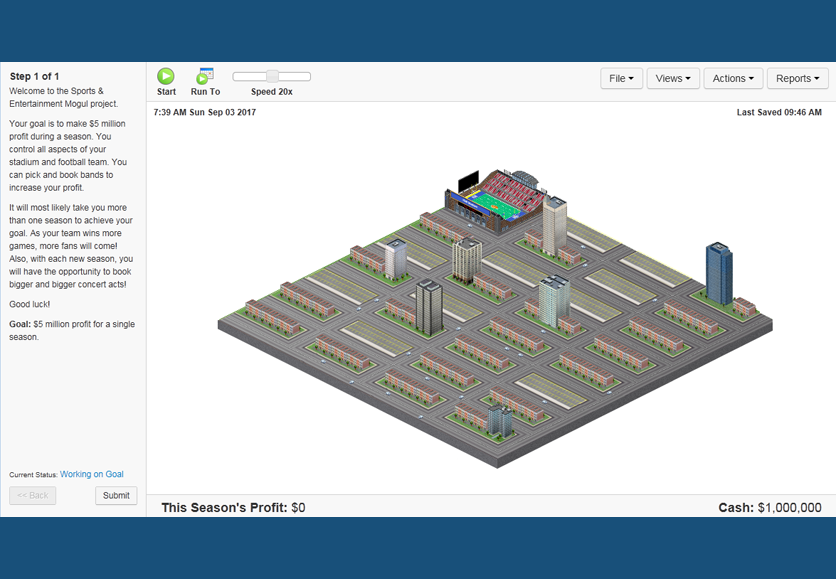
Task: Click the blue glass skyscraper on the right
Action: pyautogui.click(x=718, y=272)
